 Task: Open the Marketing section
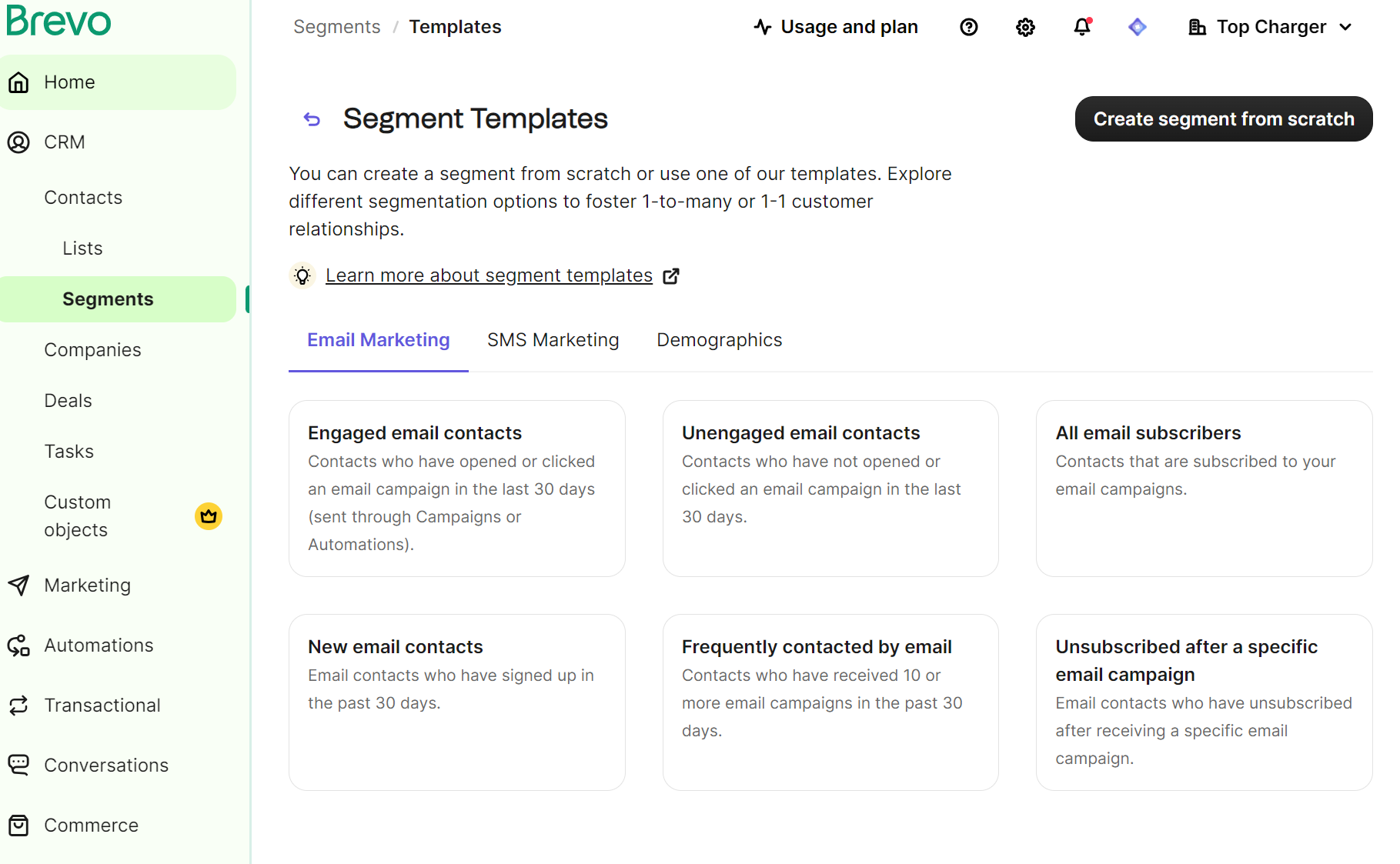tap(87, 585)
